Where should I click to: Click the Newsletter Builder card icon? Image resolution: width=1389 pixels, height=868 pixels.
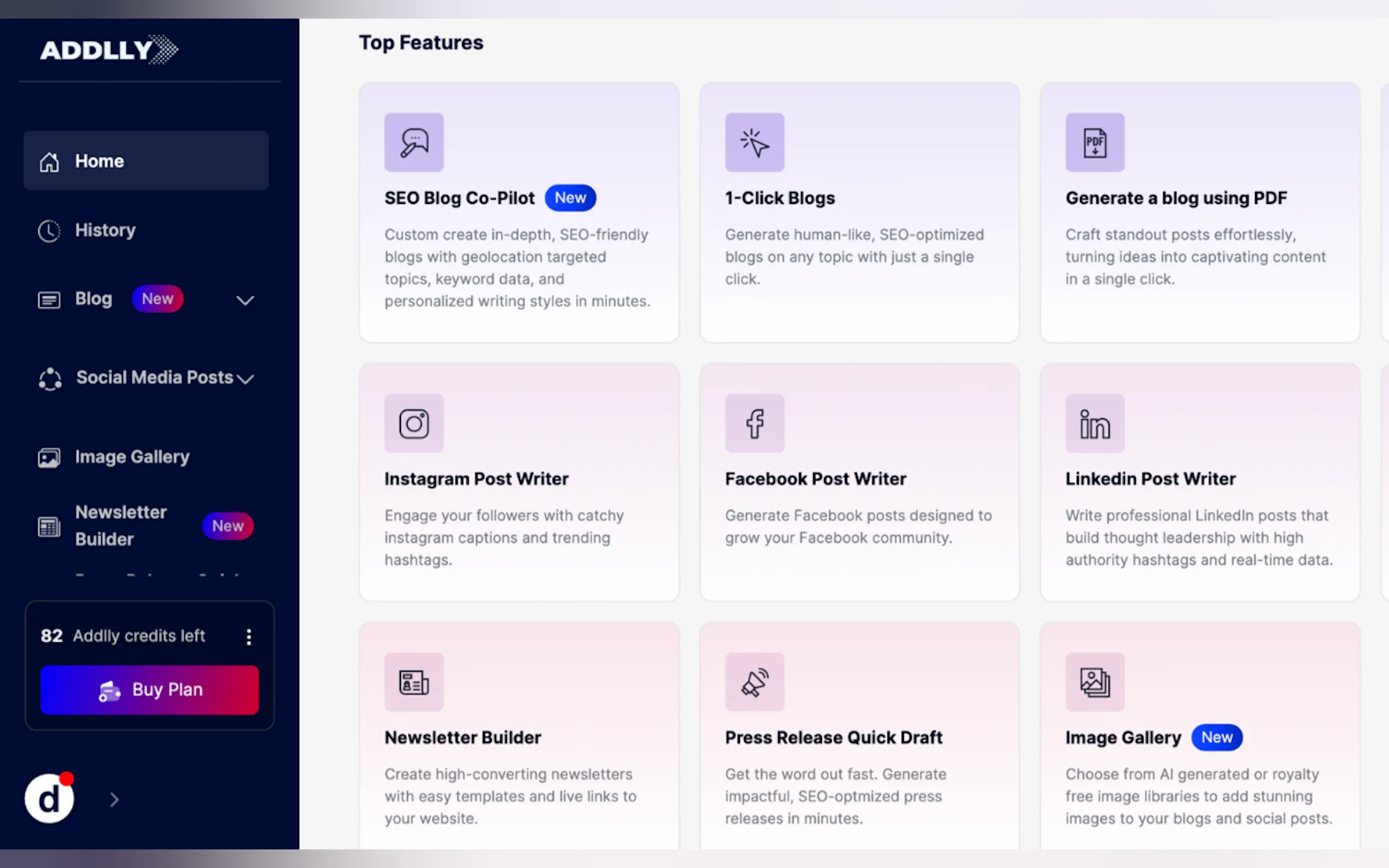[x=414, y=682]
